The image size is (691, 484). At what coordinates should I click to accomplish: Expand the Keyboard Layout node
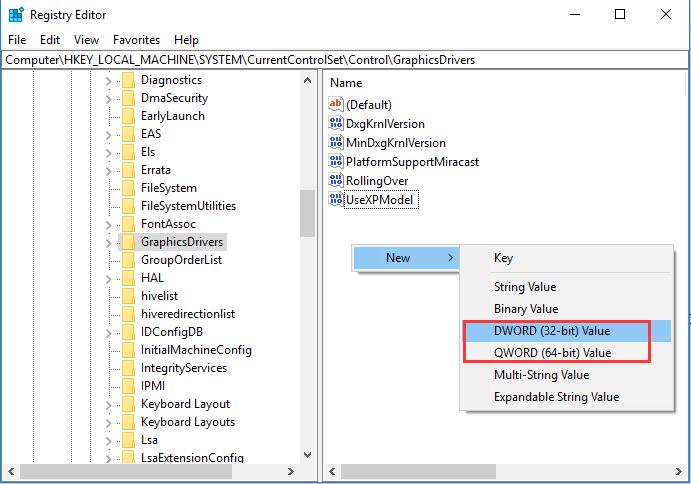[108, 405]
